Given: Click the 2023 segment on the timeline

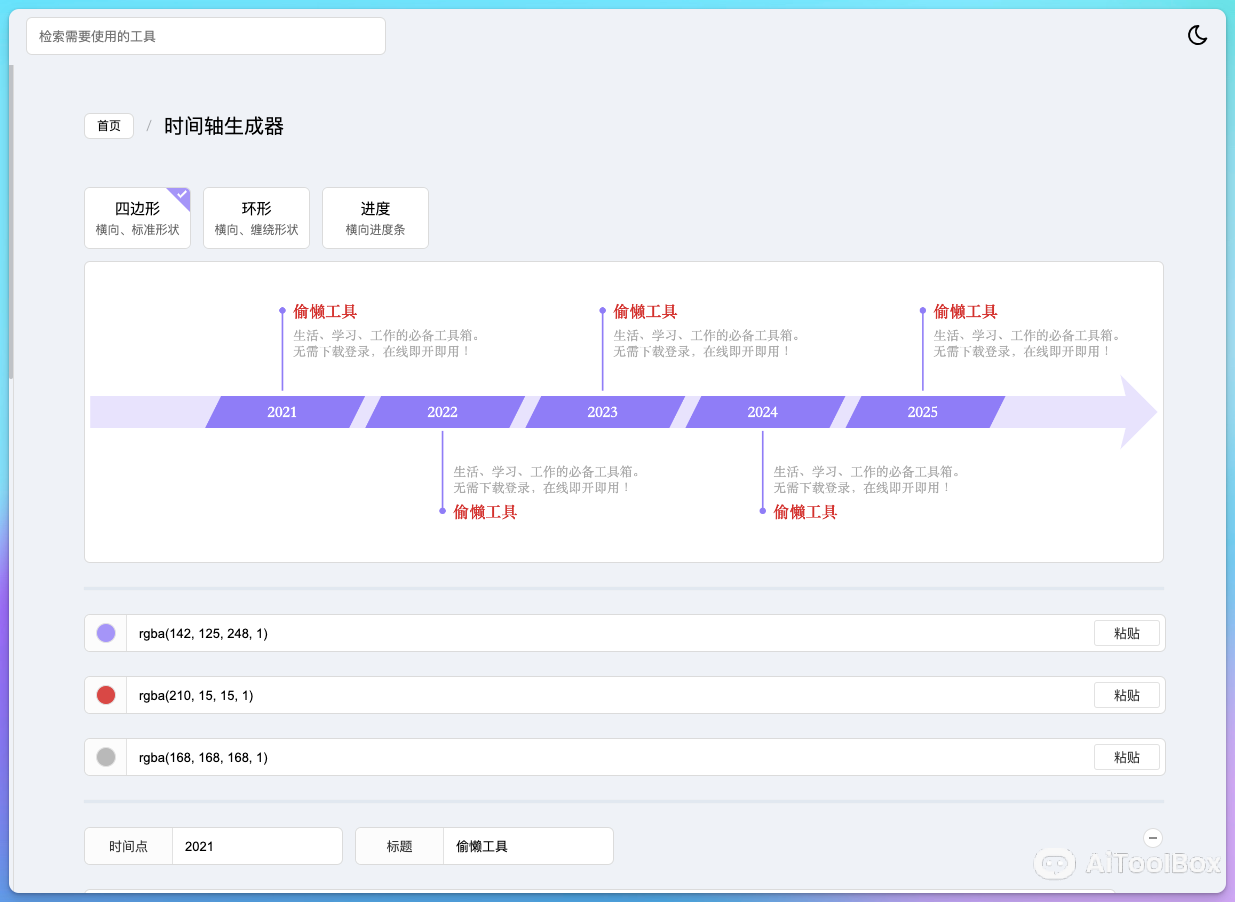Looking at the screenshot, I should (602, 411).
